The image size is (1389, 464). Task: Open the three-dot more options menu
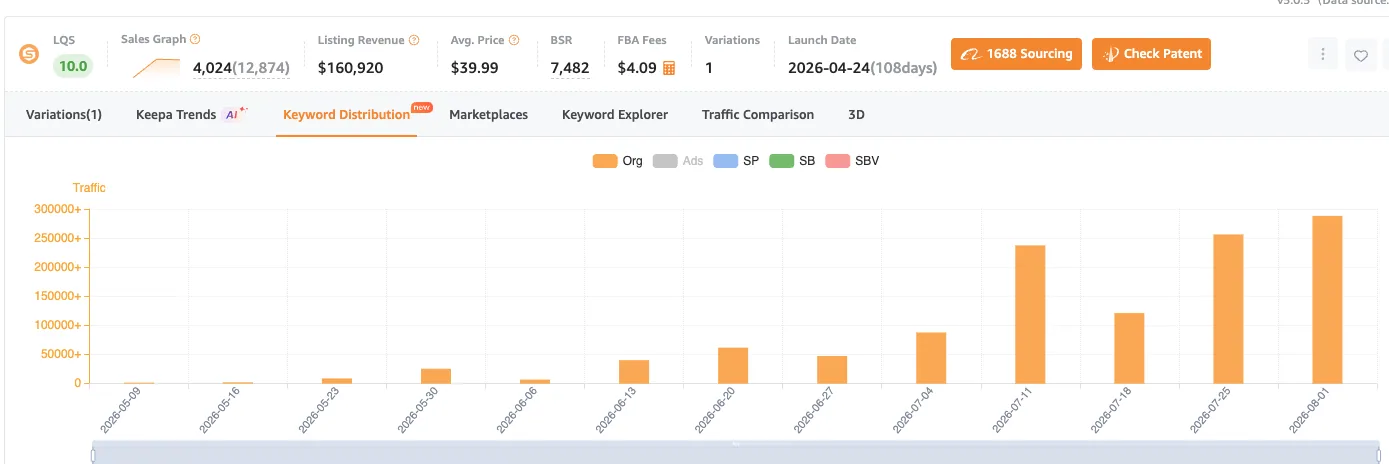[1323, 54]
